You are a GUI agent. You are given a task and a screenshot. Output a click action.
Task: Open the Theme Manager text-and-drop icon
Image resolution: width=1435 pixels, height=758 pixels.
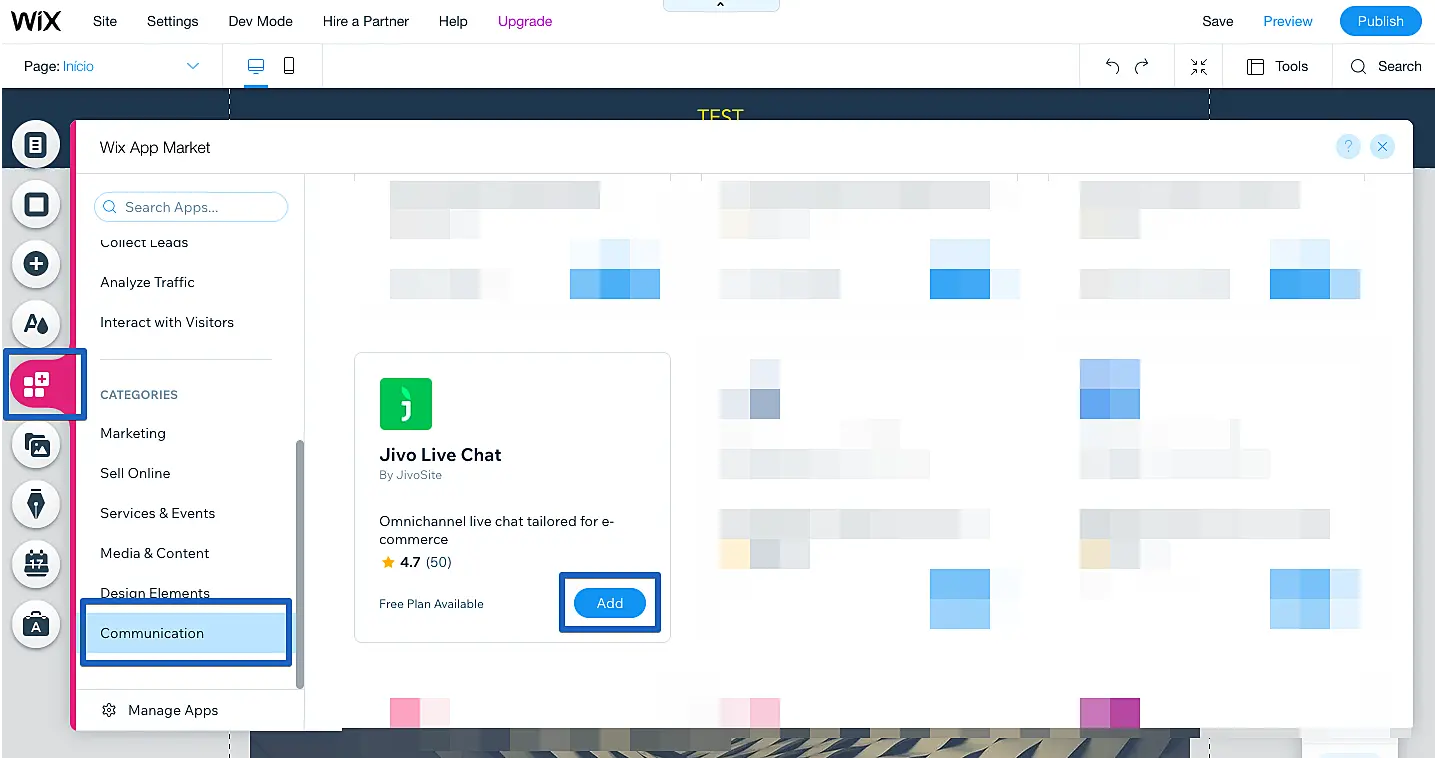36,324
